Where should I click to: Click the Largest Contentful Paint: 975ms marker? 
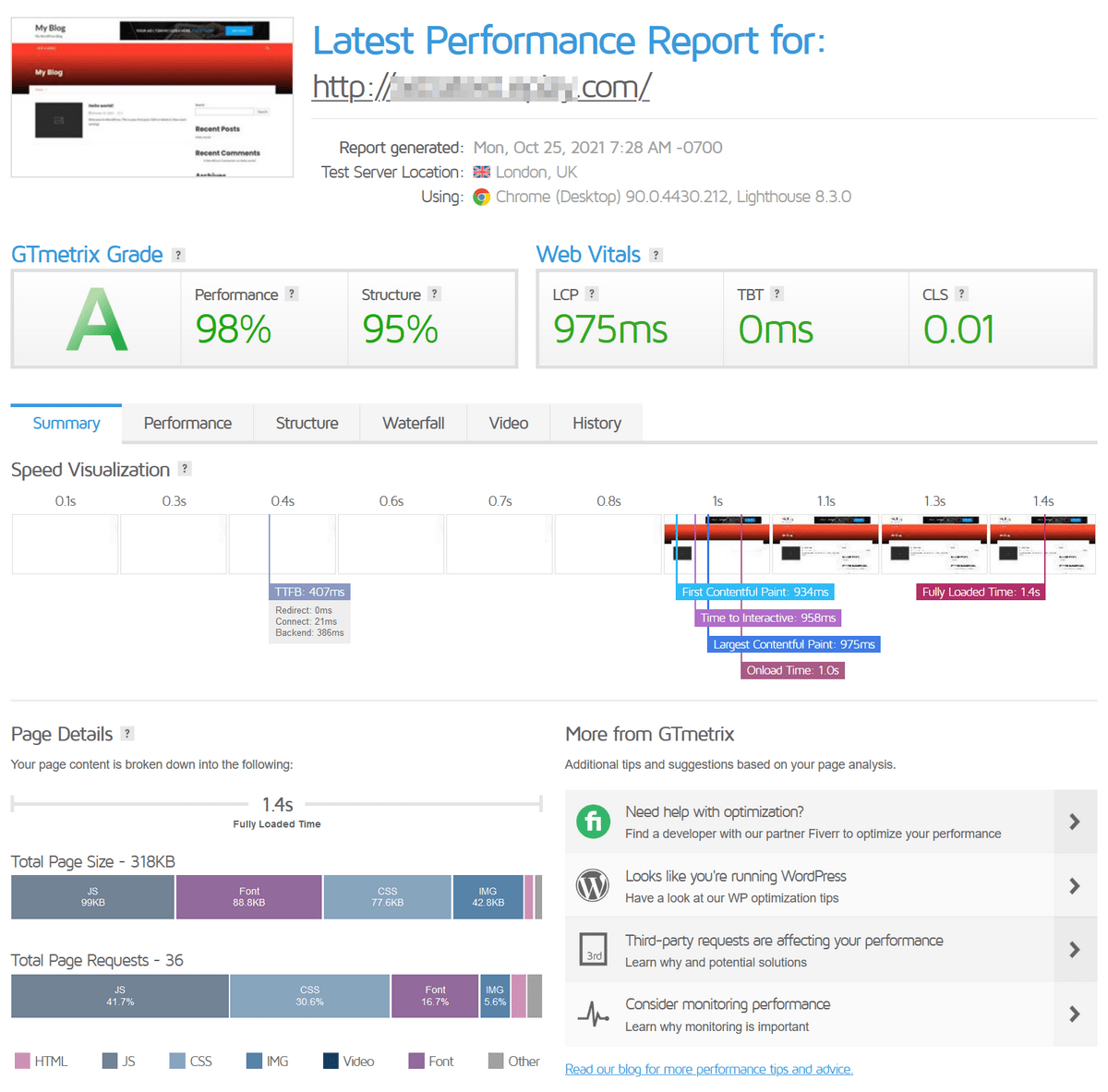click(x=794, y=644)
